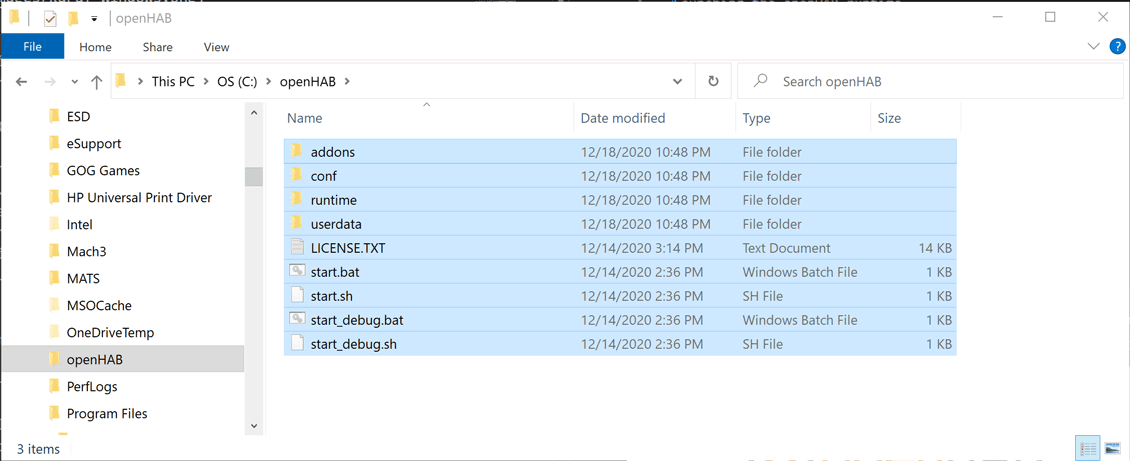
Task: Click in the Search openHAB field
Action: [940, 82]
